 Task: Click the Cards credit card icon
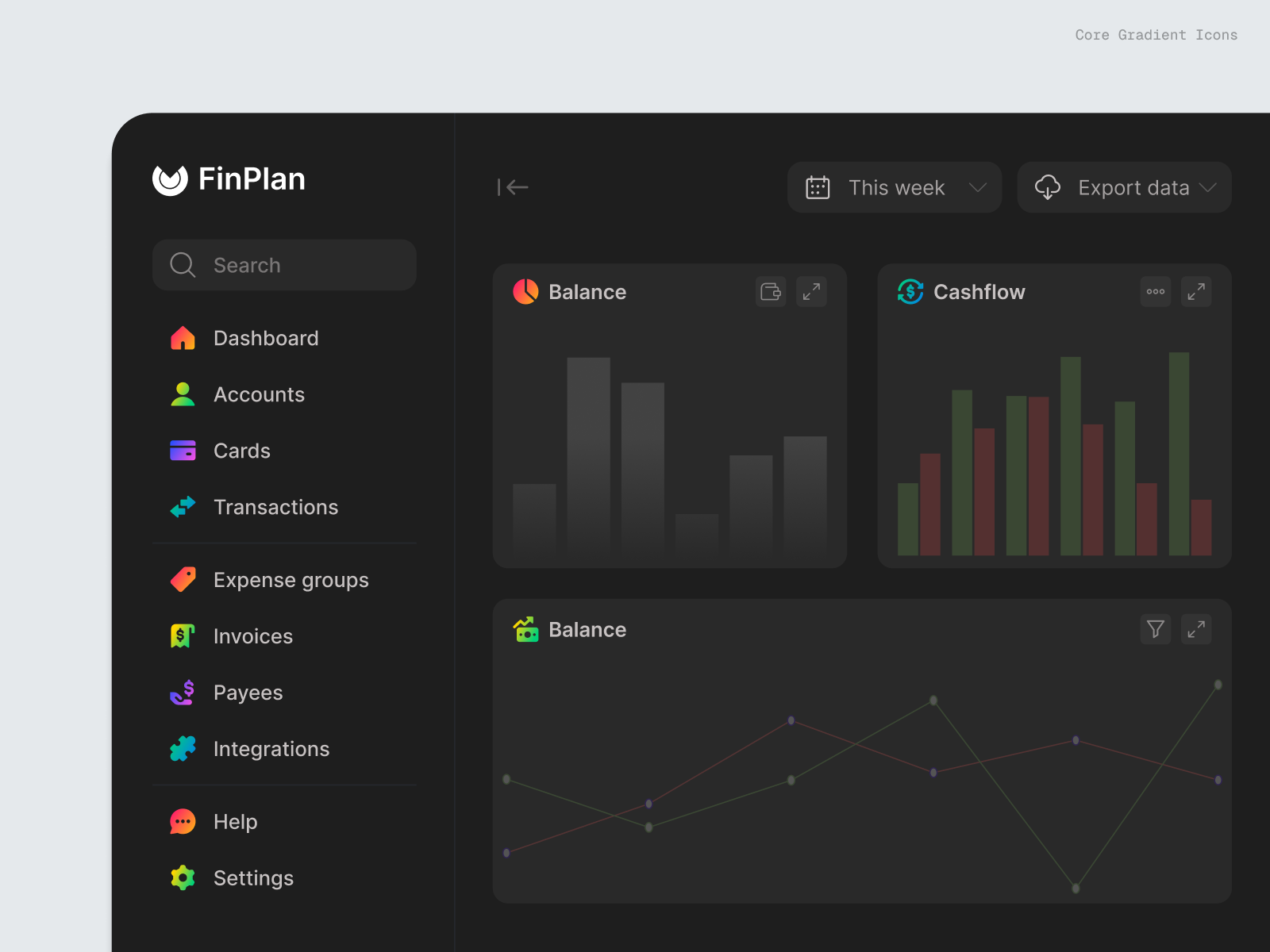pyautogui.click(x=183, y=451)
